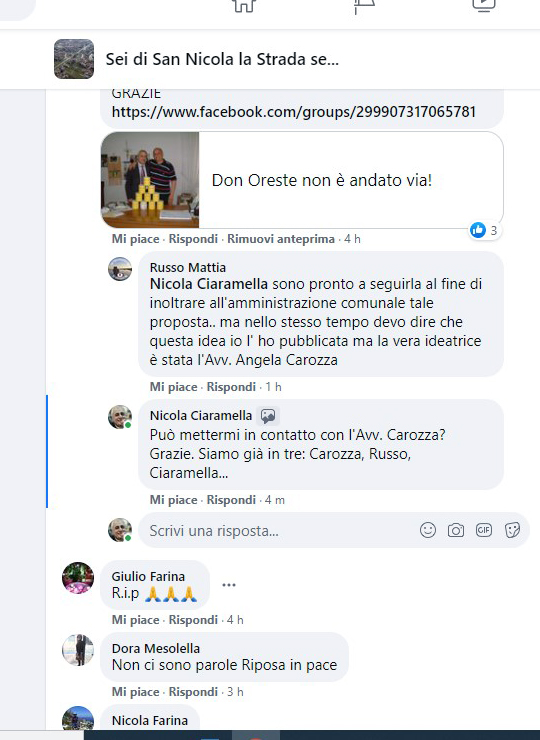Insert a GIF in the reply

484,530
